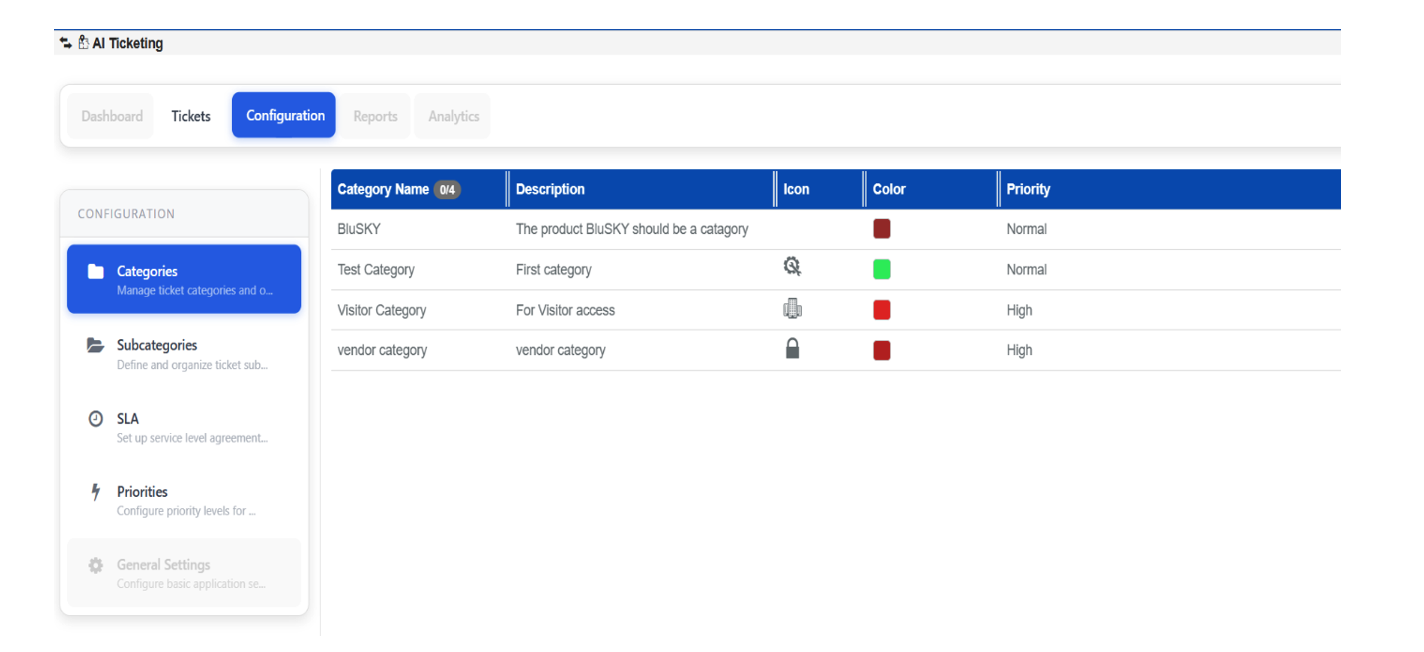Click the 0/4 count badge
Image resolution: width=1424 pixels, height=652 pixels.
click(447, 189)
